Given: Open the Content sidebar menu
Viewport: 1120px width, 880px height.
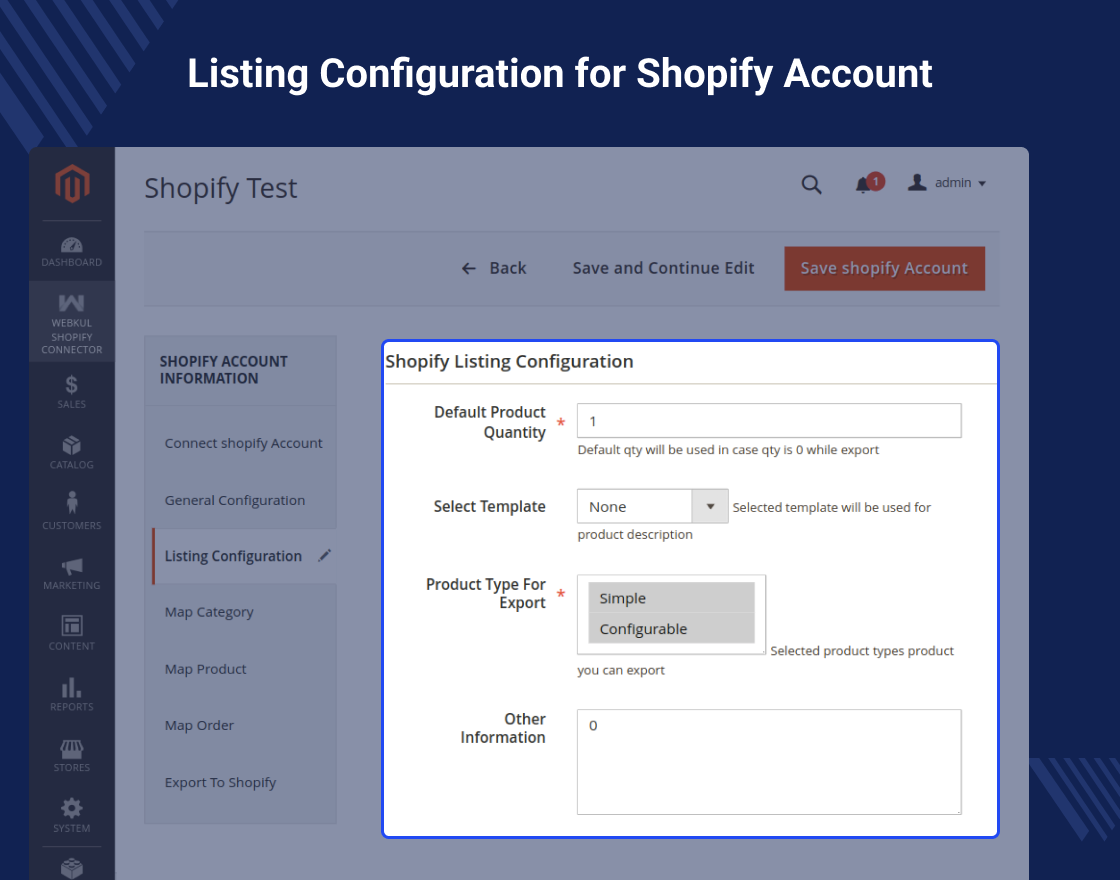Looking at the screenshot, I should click(71, 633).
